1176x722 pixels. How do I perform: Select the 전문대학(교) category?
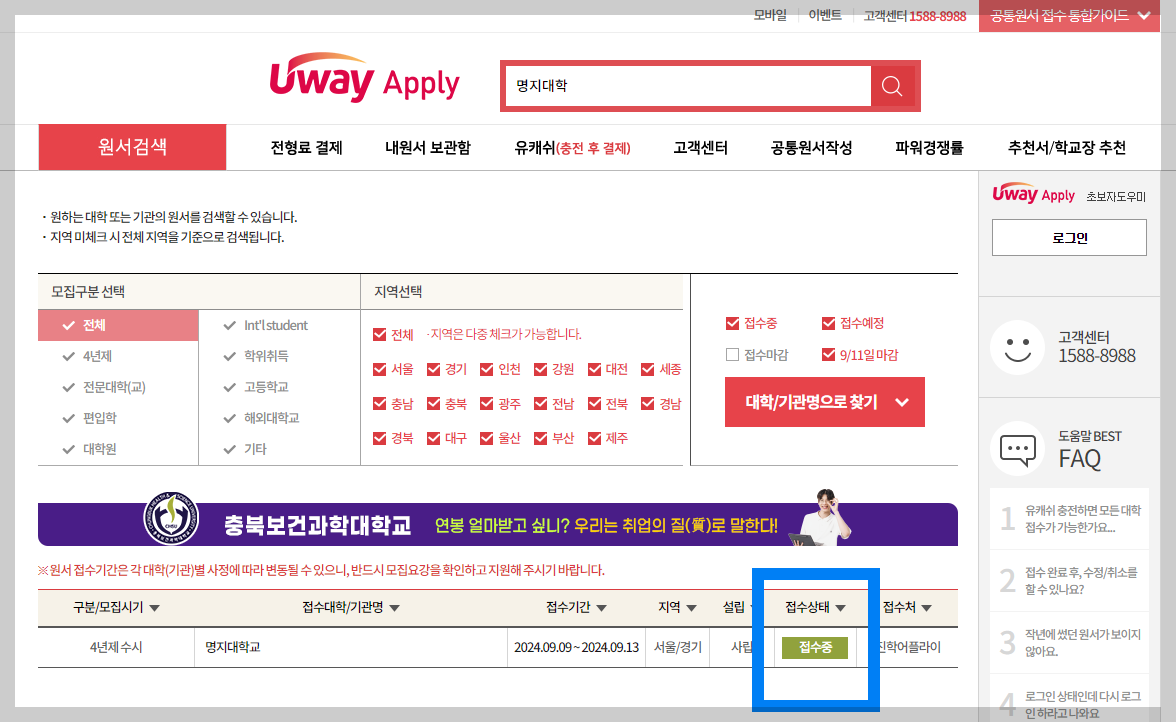click(x=104, y=387)
